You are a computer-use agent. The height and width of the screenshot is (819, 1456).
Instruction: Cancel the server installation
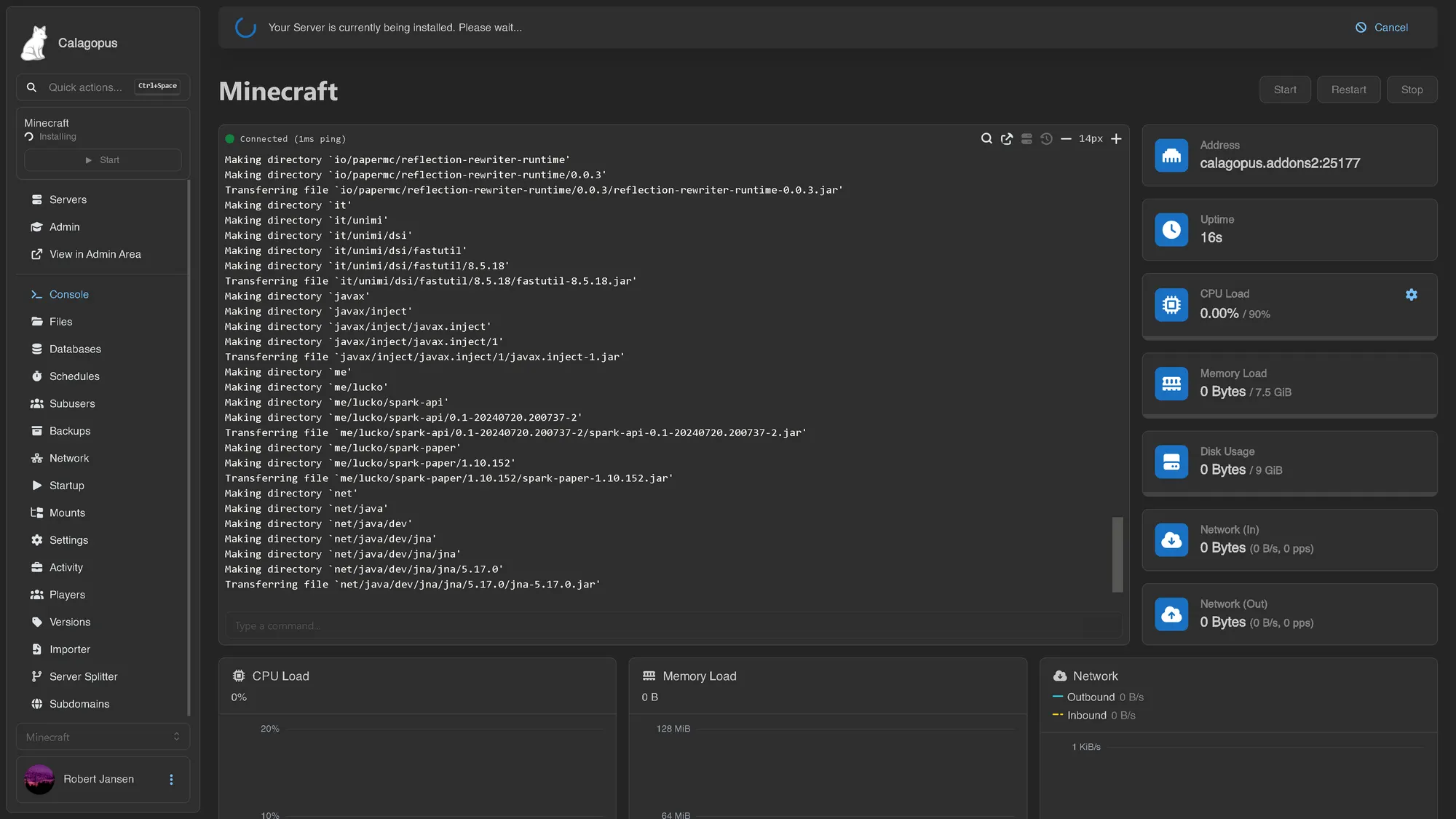coord(1382,28)
